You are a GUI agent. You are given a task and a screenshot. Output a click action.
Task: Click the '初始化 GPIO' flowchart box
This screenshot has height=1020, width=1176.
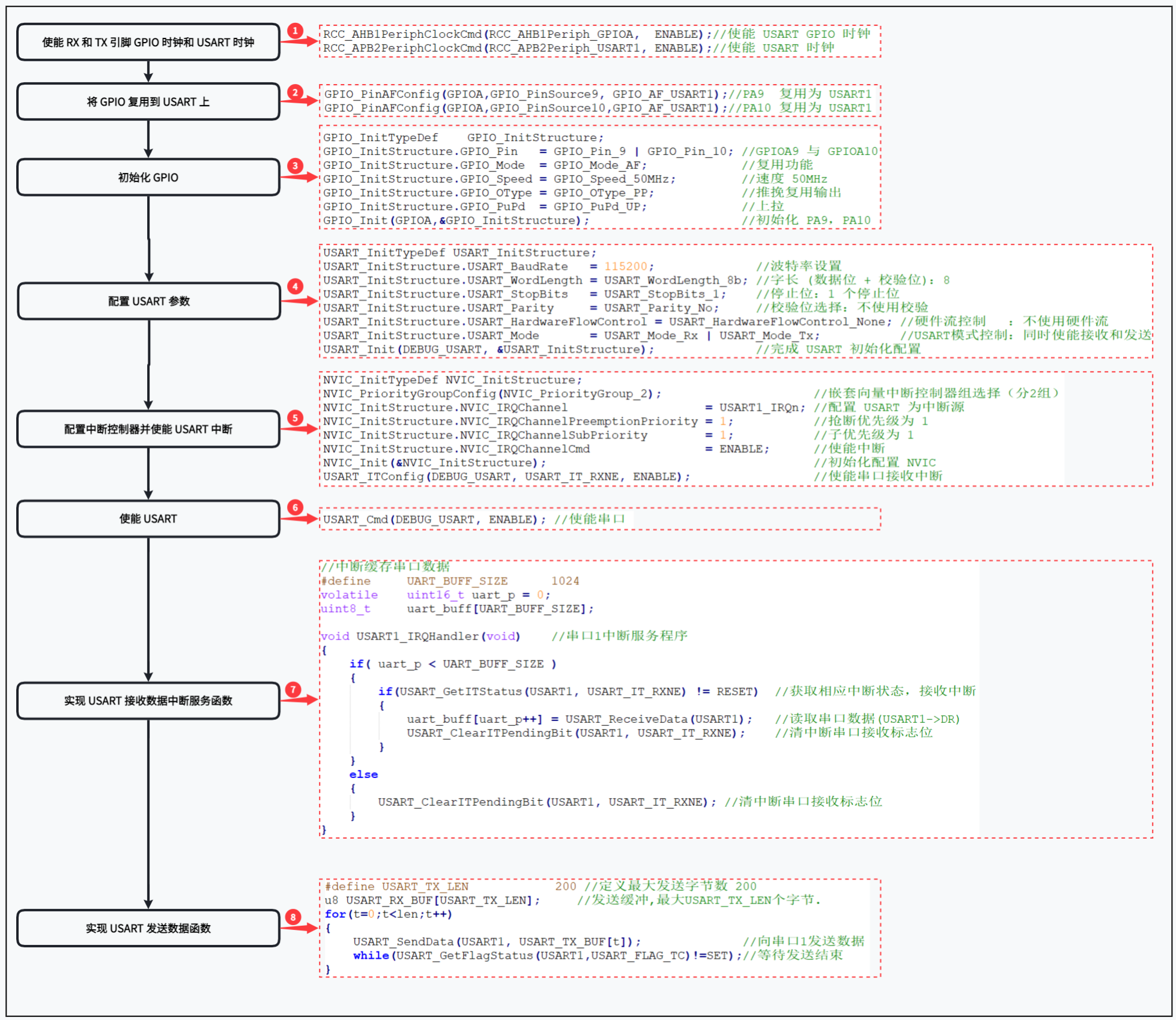148,178
